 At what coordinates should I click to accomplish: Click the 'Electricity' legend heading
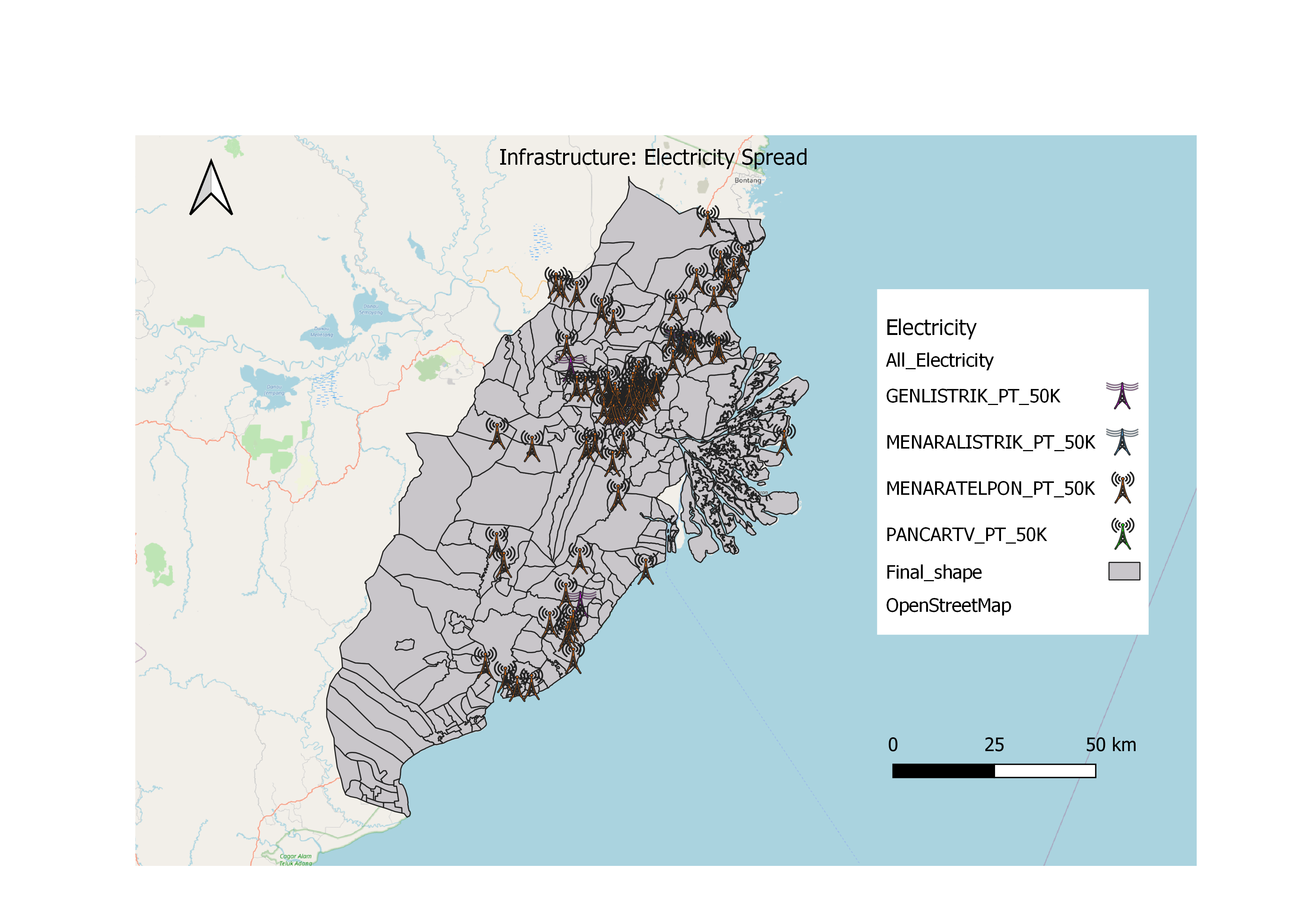coord(931,328)
